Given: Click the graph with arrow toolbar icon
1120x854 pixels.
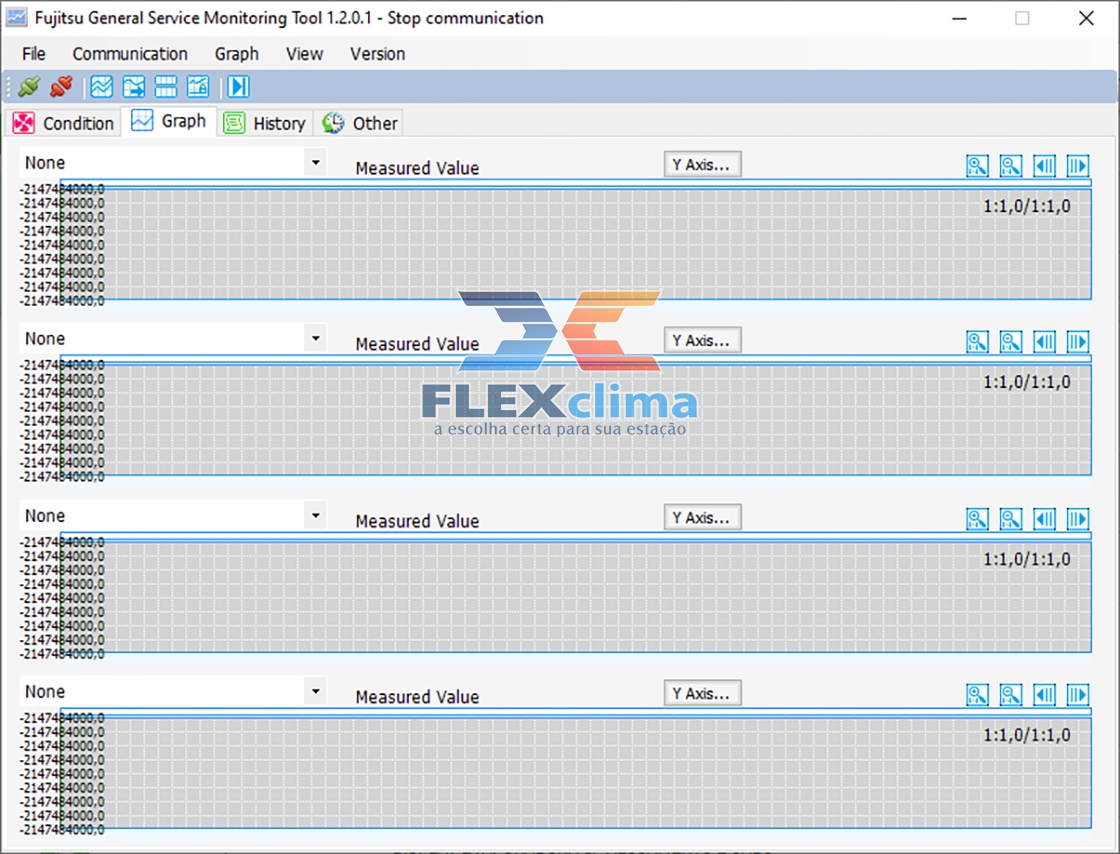Looking at the screenshot, I should [134, 86].
